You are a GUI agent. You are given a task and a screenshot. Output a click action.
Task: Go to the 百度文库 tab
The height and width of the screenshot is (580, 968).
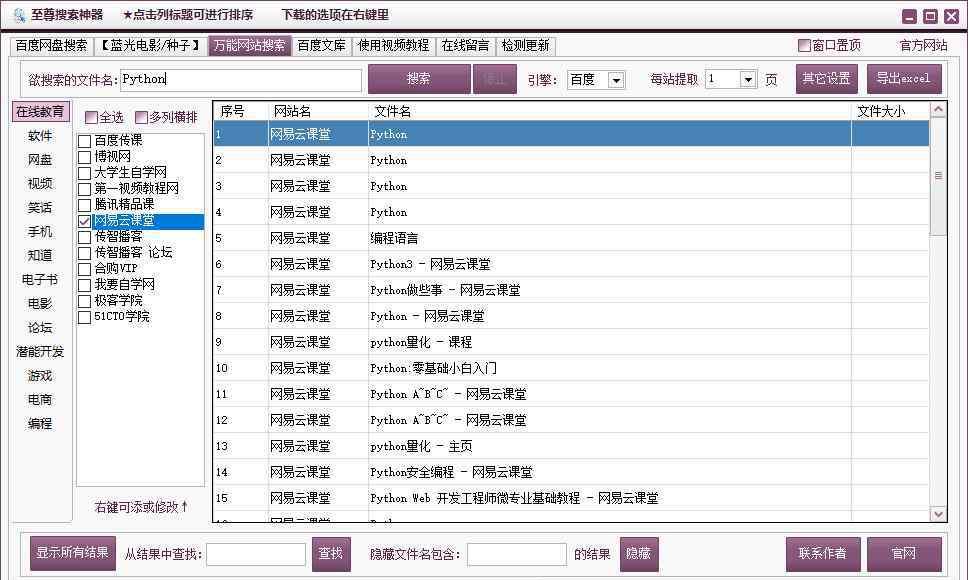(x=322, y=46)
